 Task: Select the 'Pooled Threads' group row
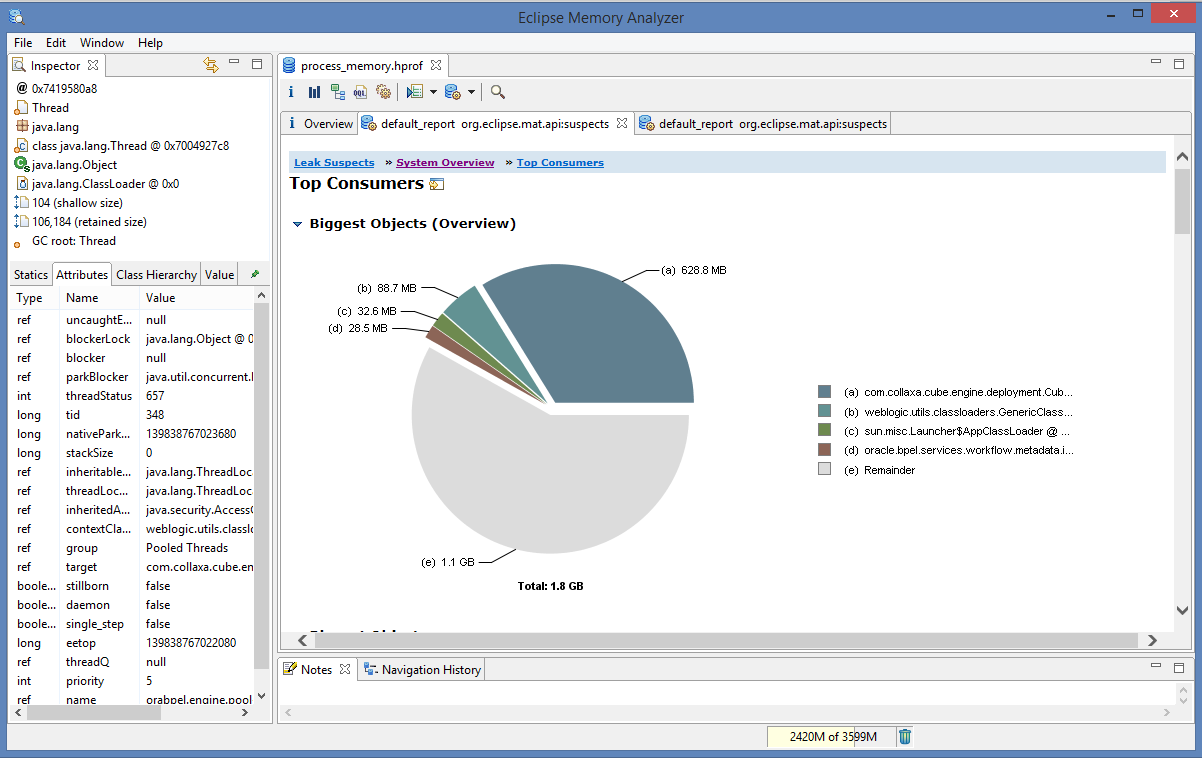(133, 548)
